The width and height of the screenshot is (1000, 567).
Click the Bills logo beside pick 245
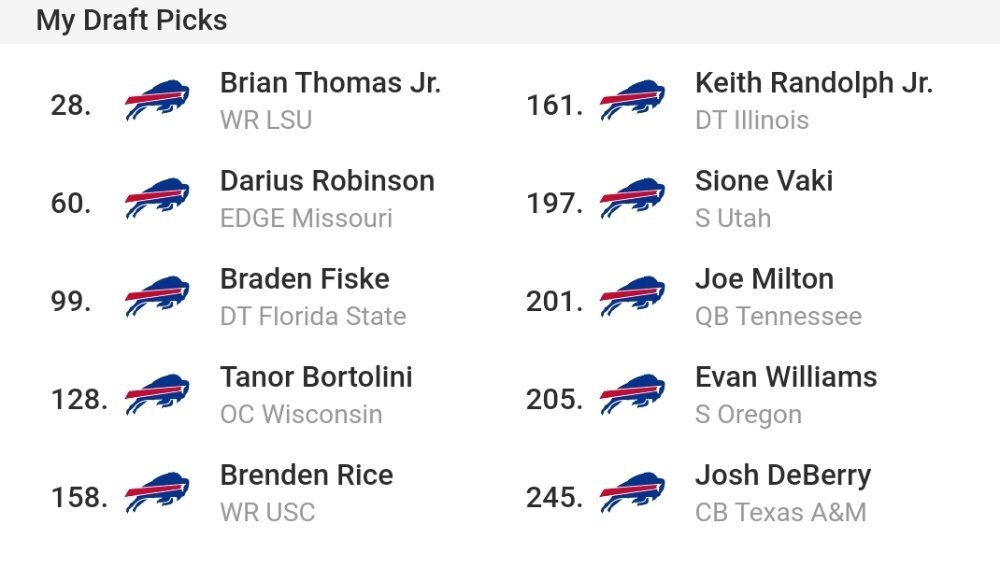tap(632, 493)
